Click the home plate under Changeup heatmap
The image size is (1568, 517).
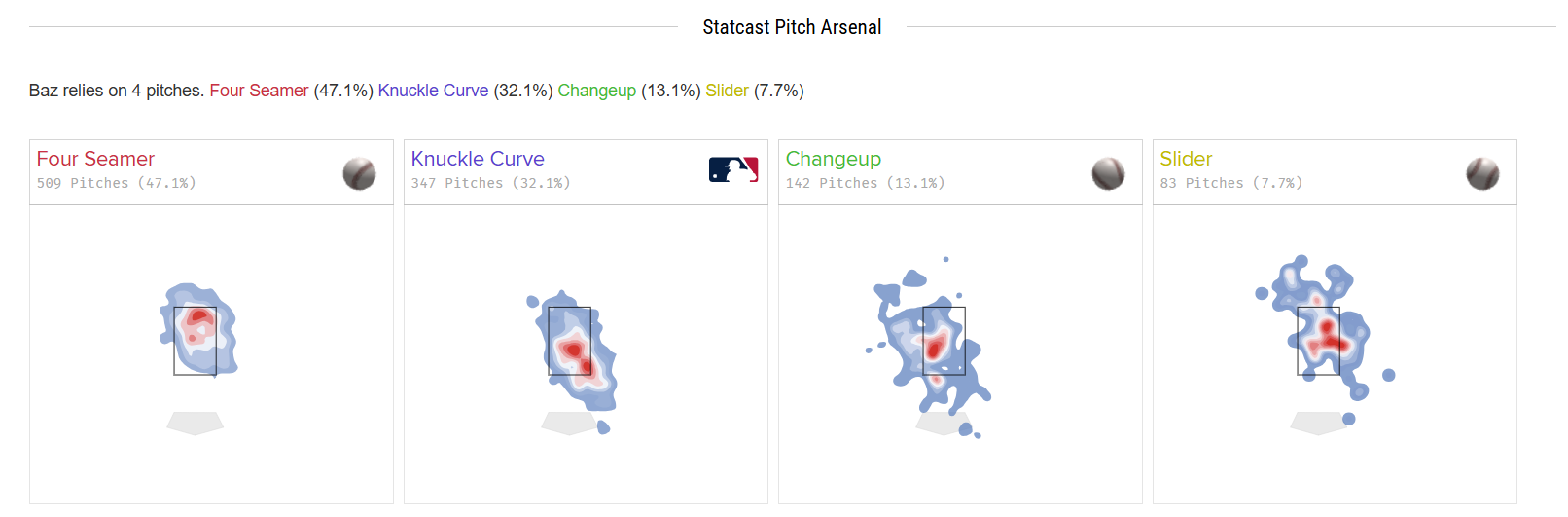[940, 423]
